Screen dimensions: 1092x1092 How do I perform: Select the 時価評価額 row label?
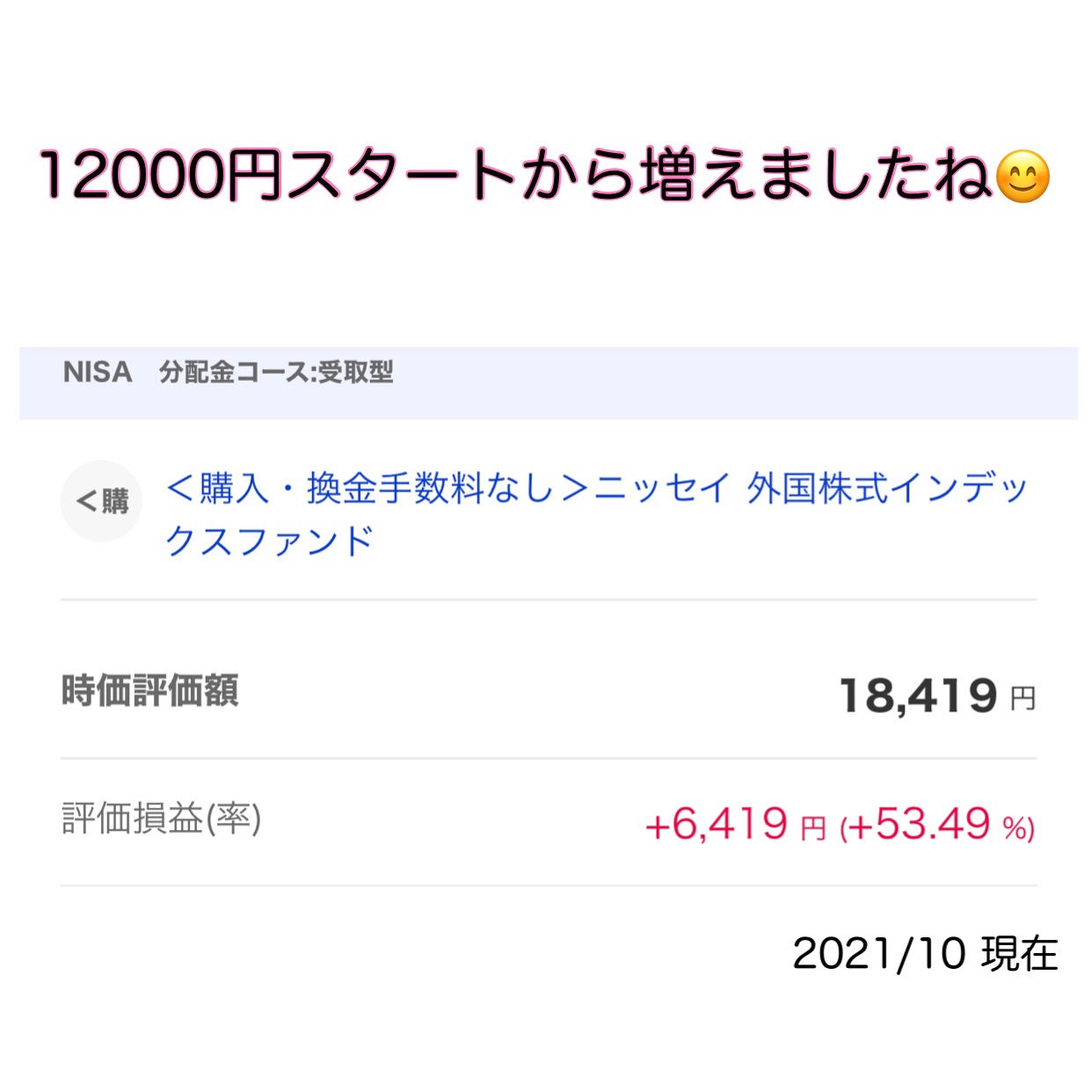150,691
